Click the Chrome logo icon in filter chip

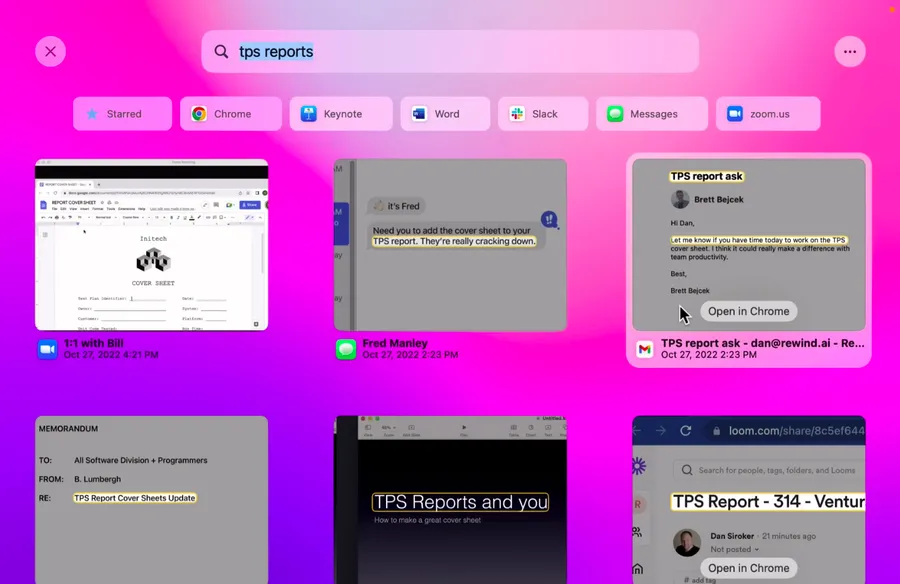[x=199, y=114]
